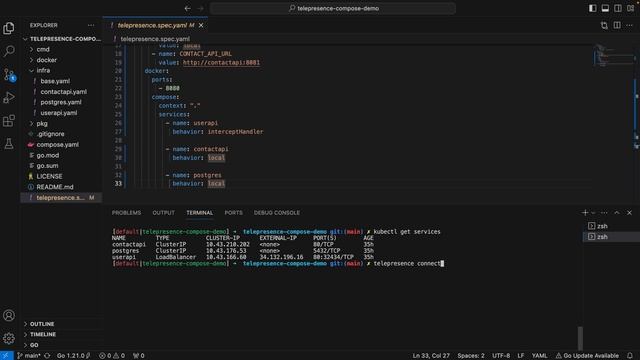Open the Search view in activity bar
The width and height of the screenshot is (640, 360).
pyautogui.click(x=9, y=51)
